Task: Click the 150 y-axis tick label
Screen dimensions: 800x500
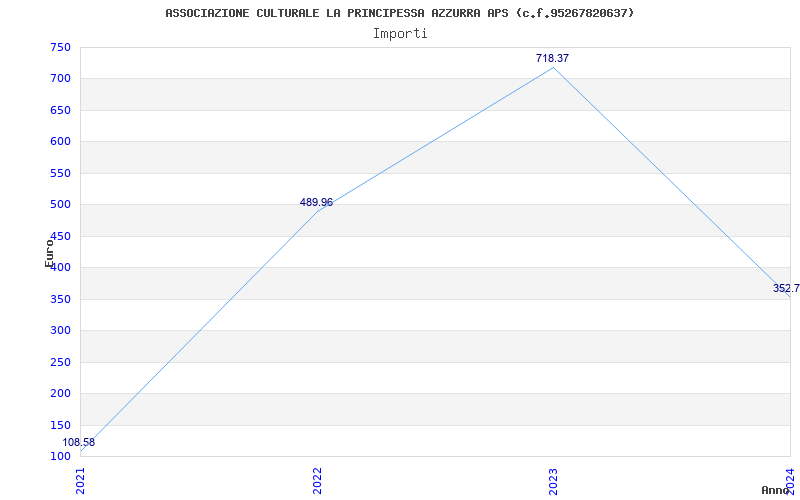Action: coord(60,425)
